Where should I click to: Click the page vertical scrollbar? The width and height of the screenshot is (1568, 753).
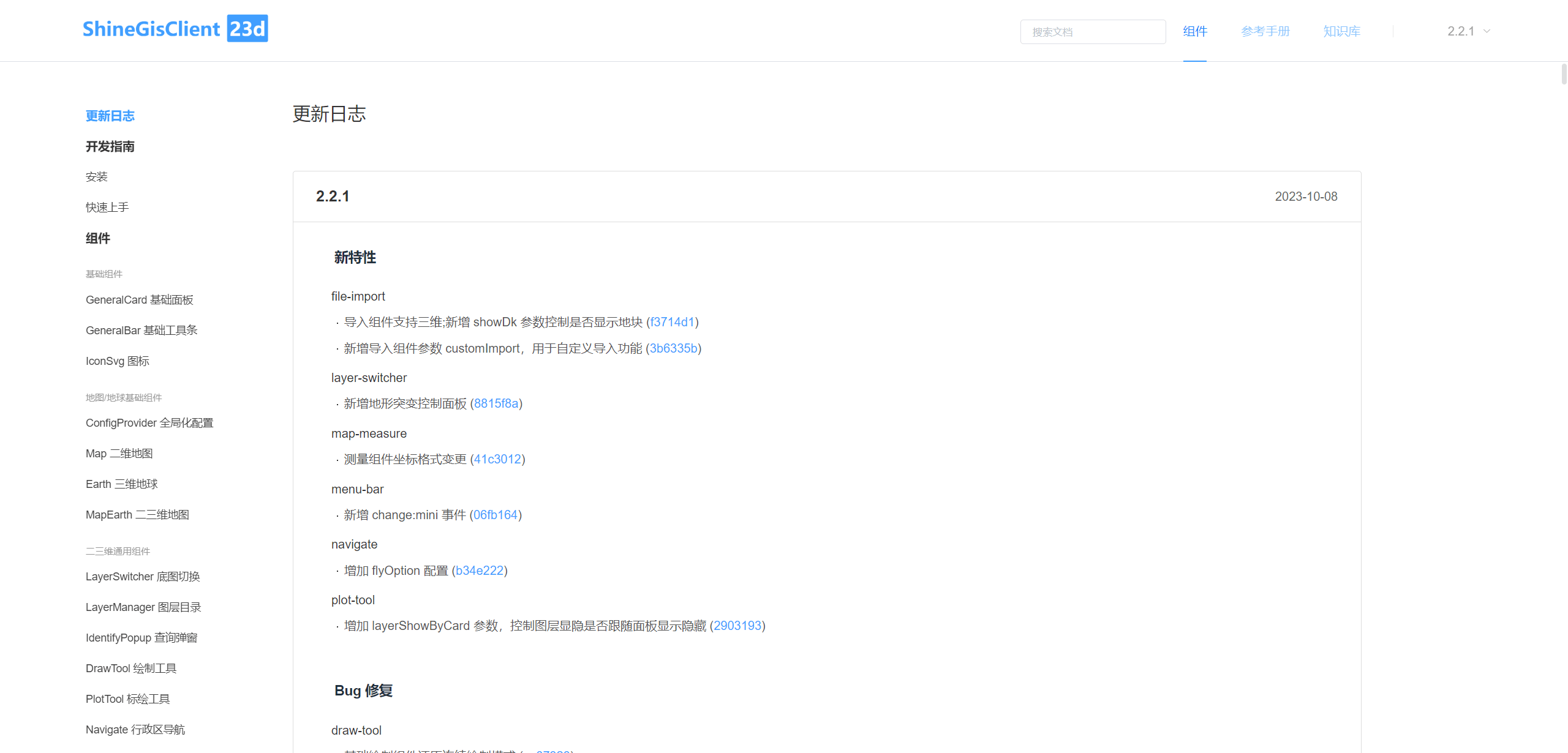[x=1564, y=75]
